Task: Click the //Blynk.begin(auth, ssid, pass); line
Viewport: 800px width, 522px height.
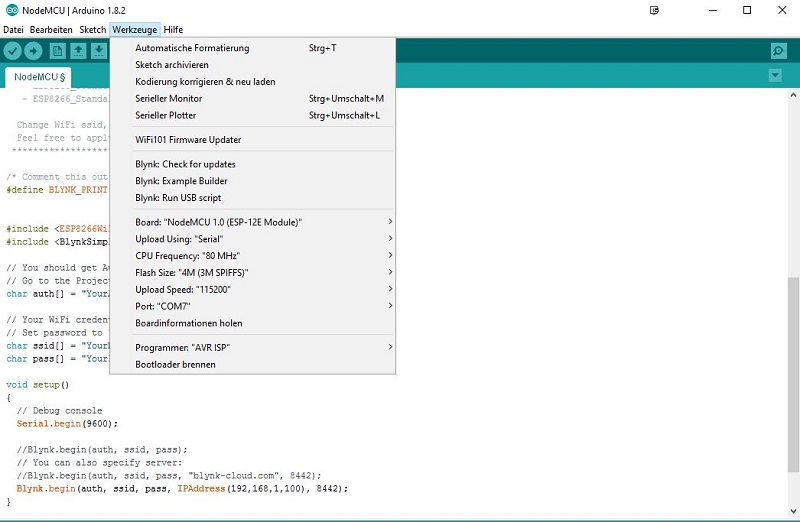Action: click(102, 450)
